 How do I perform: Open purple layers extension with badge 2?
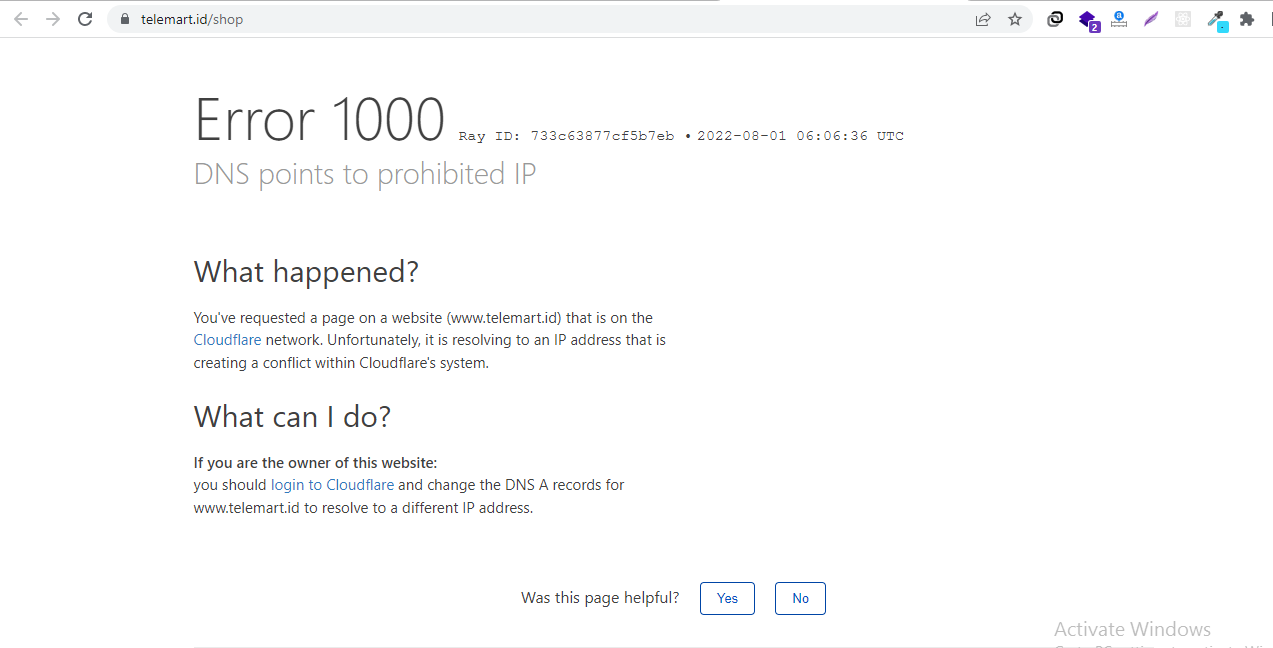pos(1088,20)
